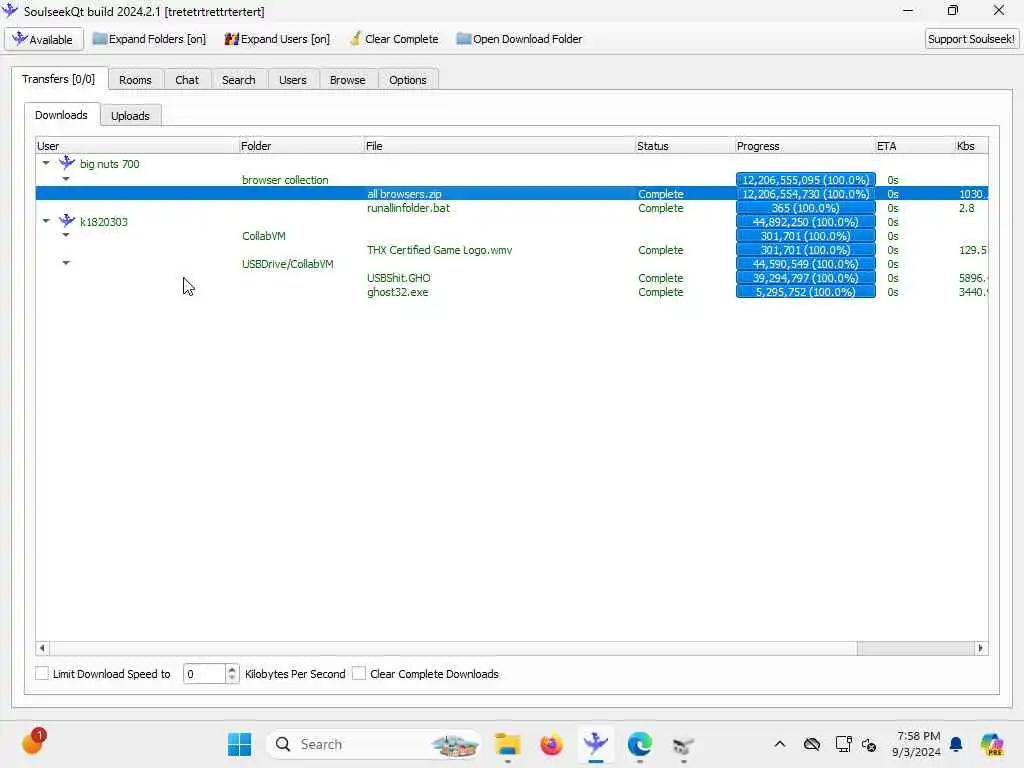Open File Explorer from taskbar
The image size is (1024, 768).
tap(507, 744)
